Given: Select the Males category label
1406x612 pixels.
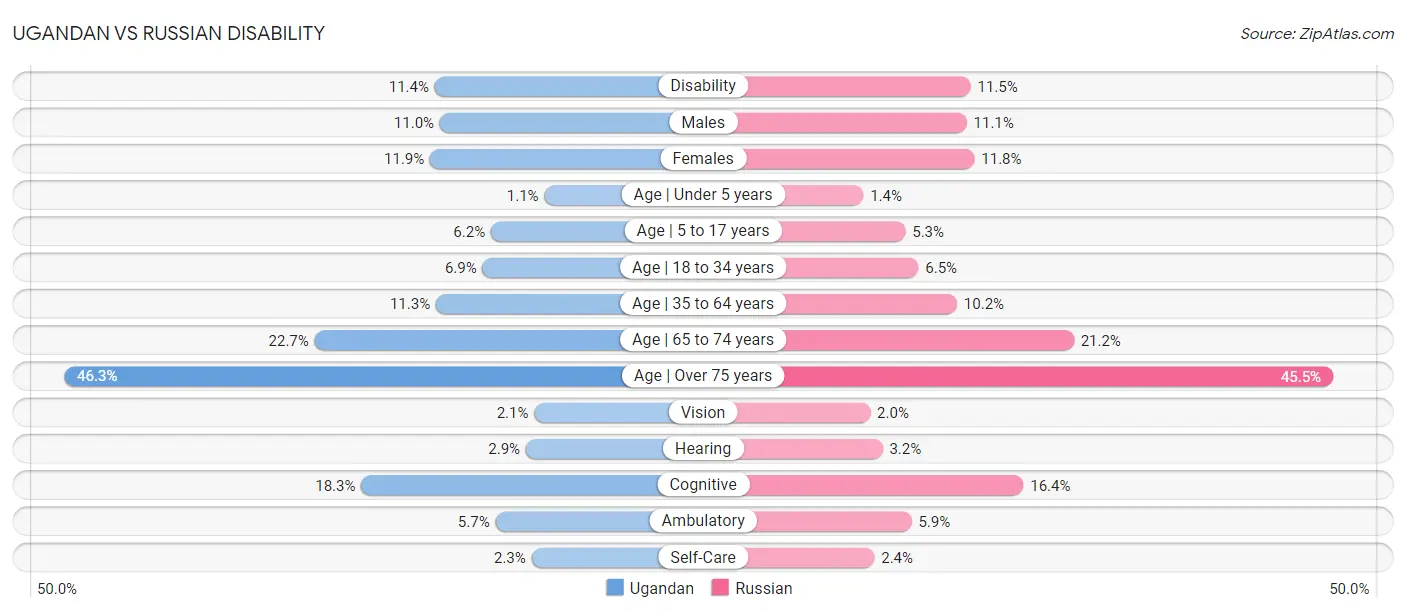Looking at the screenshot, I should pyautogui.click(x=703, y=122).
